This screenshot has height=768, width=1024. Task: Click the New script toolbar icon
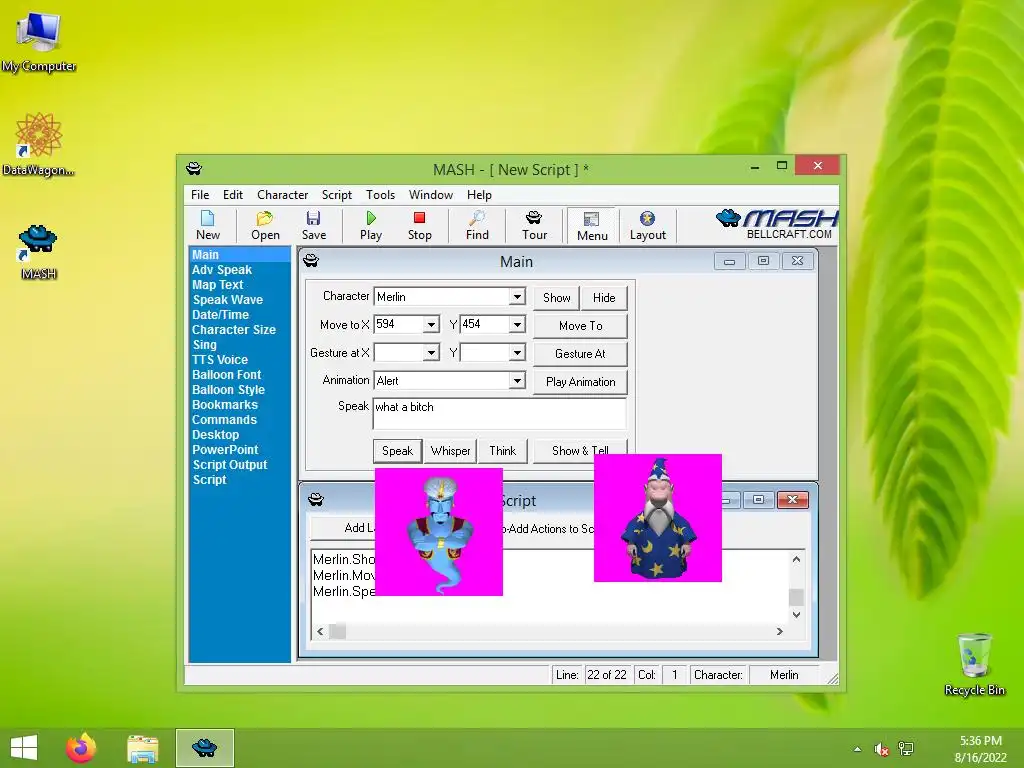208,225
